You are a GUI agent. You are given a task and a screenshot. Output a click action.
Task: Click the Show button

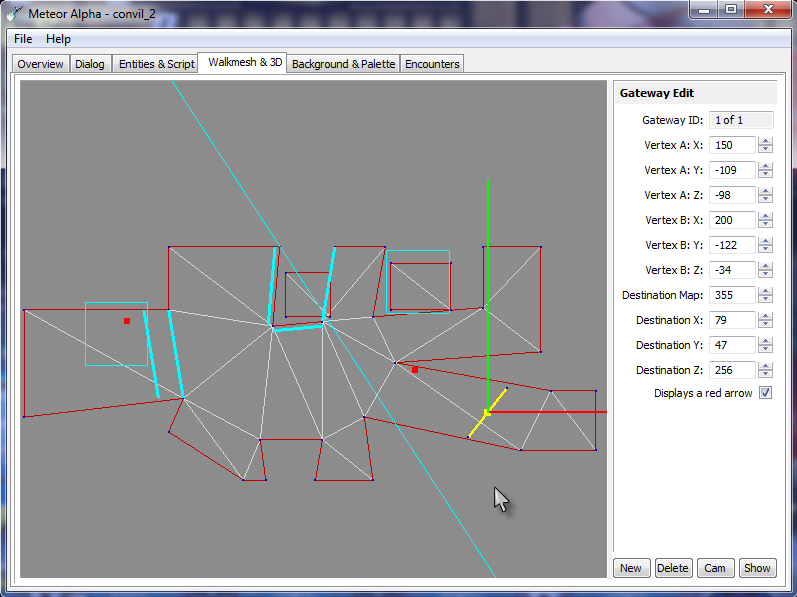[757, 568]
